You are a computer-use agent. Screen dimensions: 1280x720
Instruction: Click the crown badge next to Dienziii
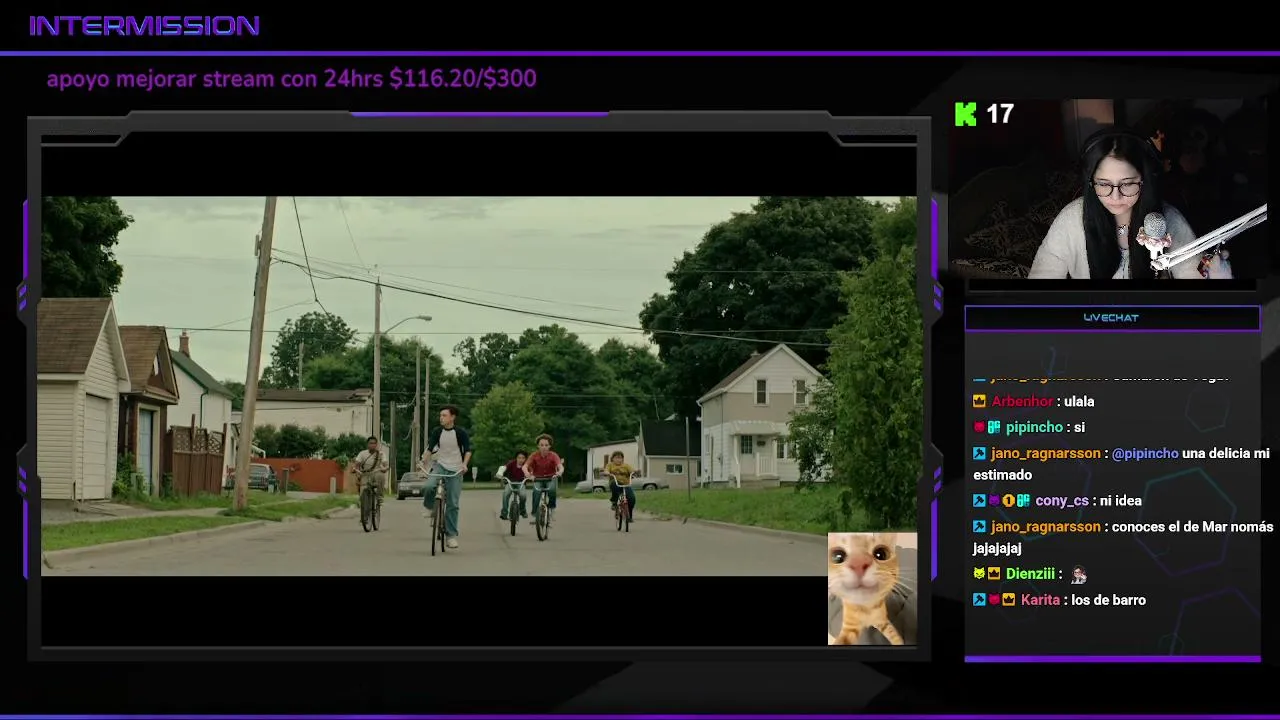pos(994,574)
